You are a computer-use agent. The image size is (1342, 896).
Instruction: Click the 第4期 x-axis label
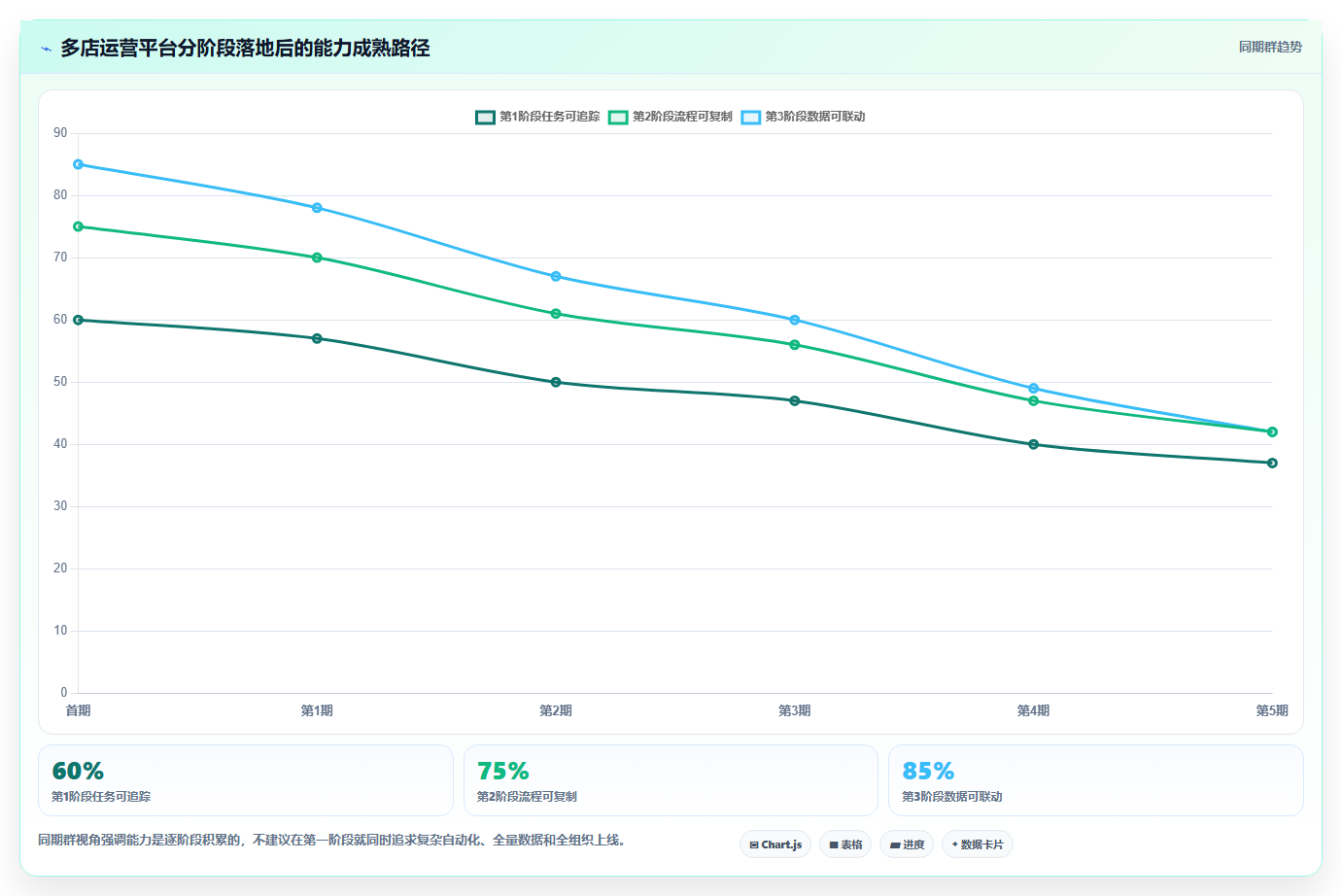pos(1033,710)
